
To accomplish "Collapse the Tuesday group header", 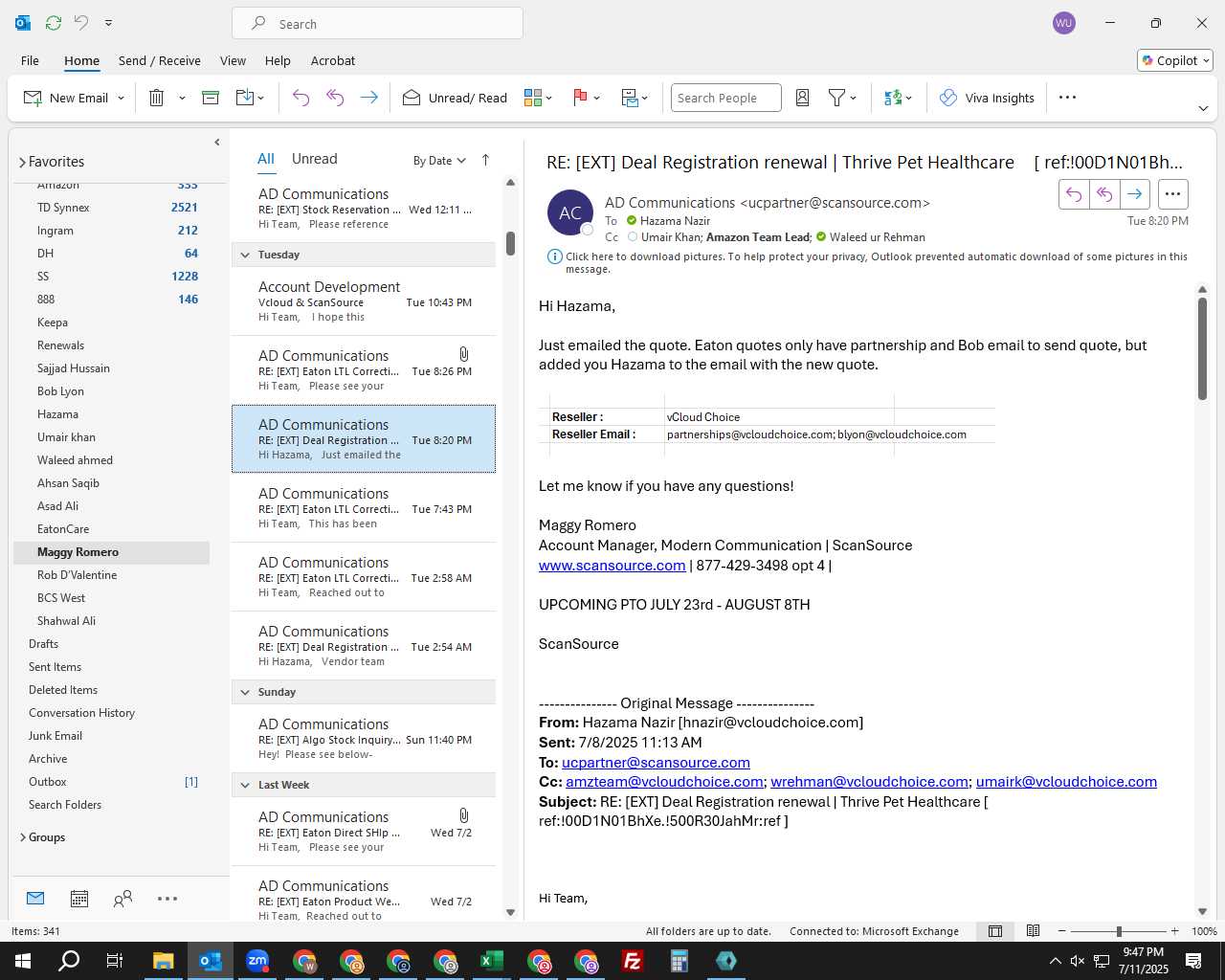I will pos(245,255).
